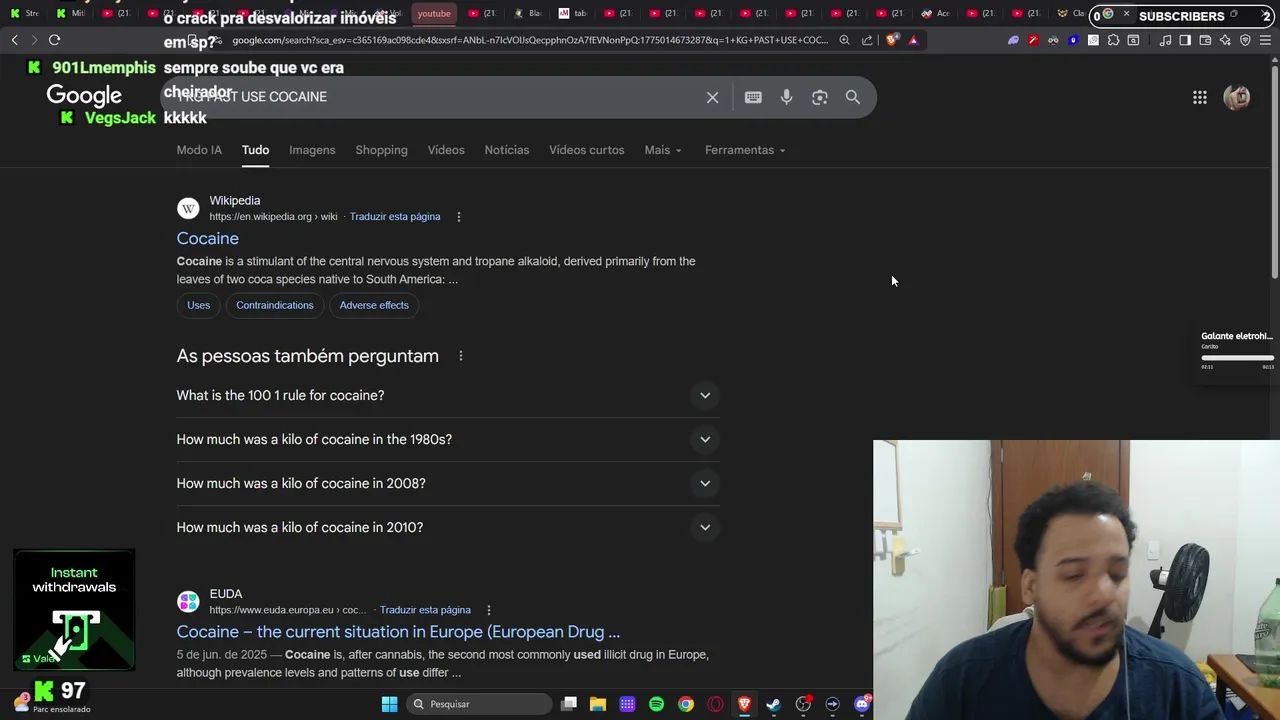Open the Wikipedia 'Cocaine' result link

tap(208, 238)
